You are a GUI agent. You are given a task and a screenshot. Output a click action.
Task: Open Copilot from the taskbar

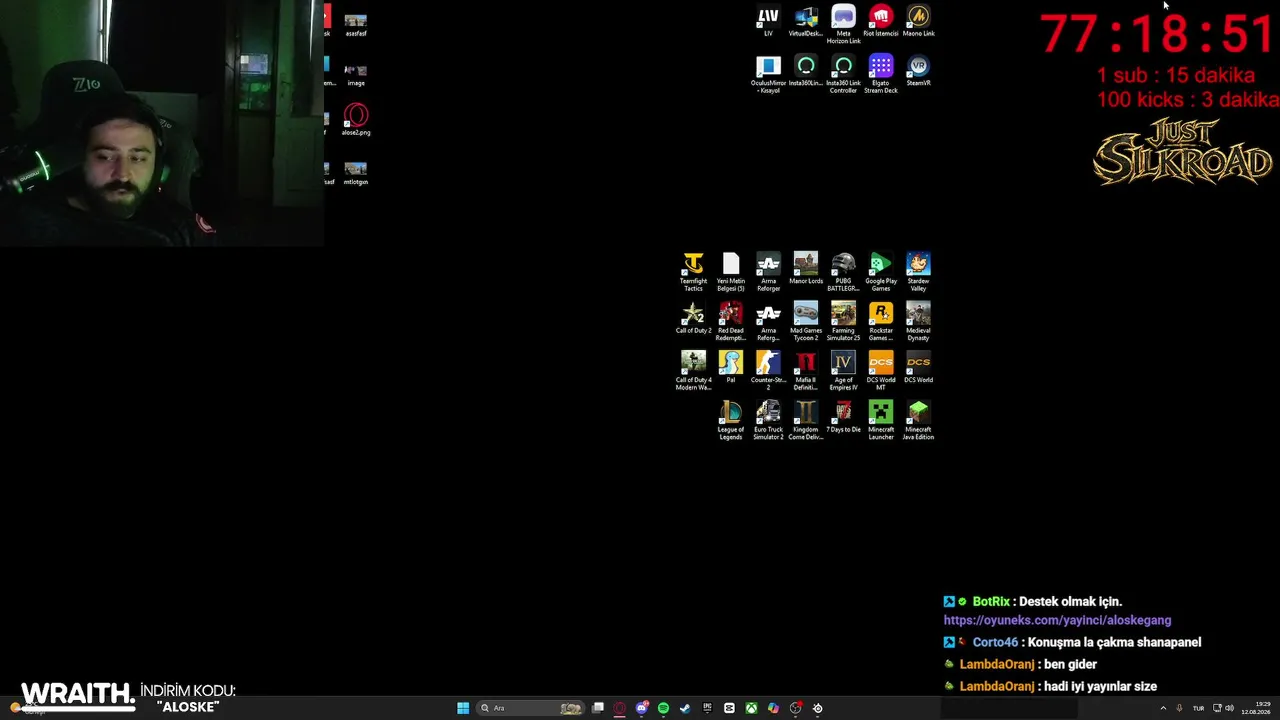[x=773, y=708]
